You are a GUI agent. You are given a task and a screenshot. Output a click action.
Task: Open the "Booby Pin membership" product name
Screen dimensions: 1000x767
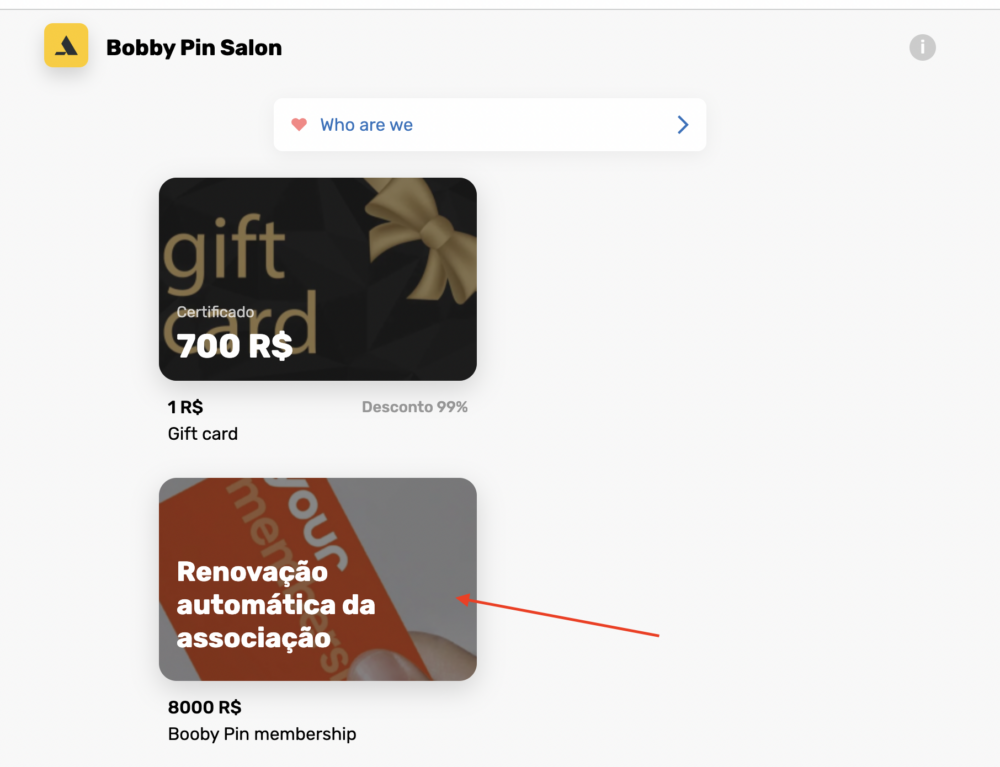(262, 734)
